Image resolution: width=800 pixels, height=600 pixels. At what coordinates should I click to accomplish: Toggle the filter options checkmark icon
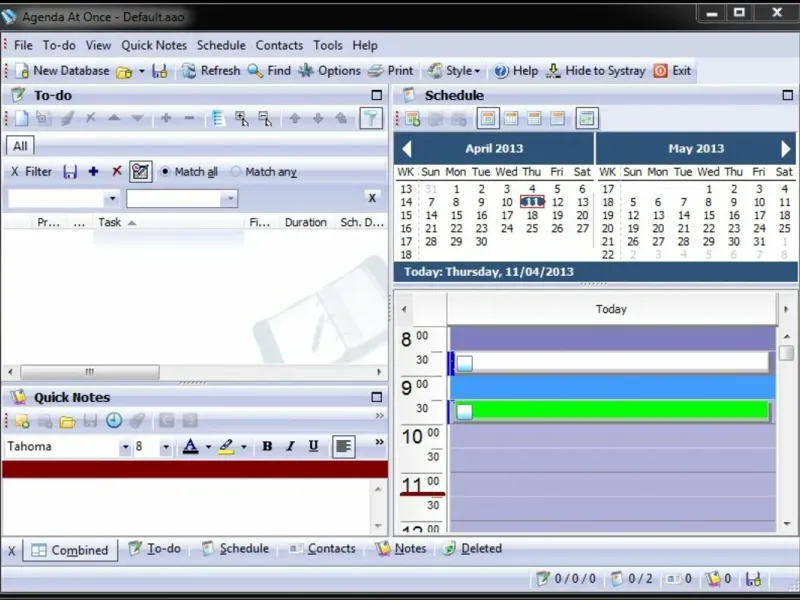141,171
